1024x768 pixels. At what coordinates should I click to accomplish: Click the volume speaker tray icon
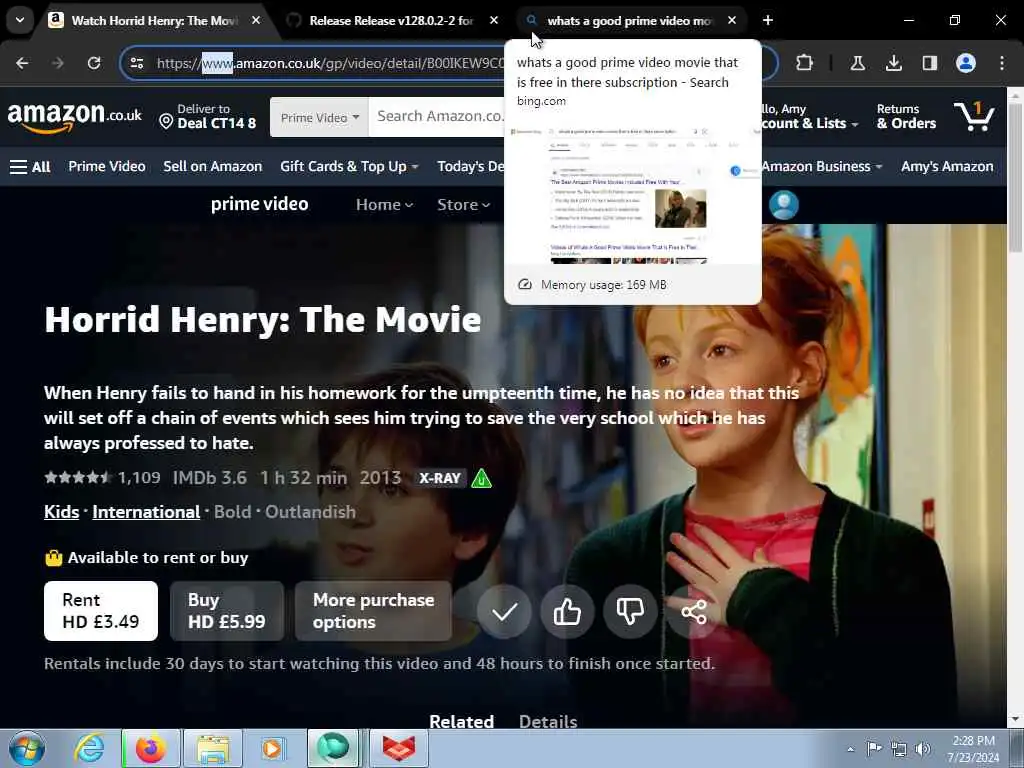[922, 749]
